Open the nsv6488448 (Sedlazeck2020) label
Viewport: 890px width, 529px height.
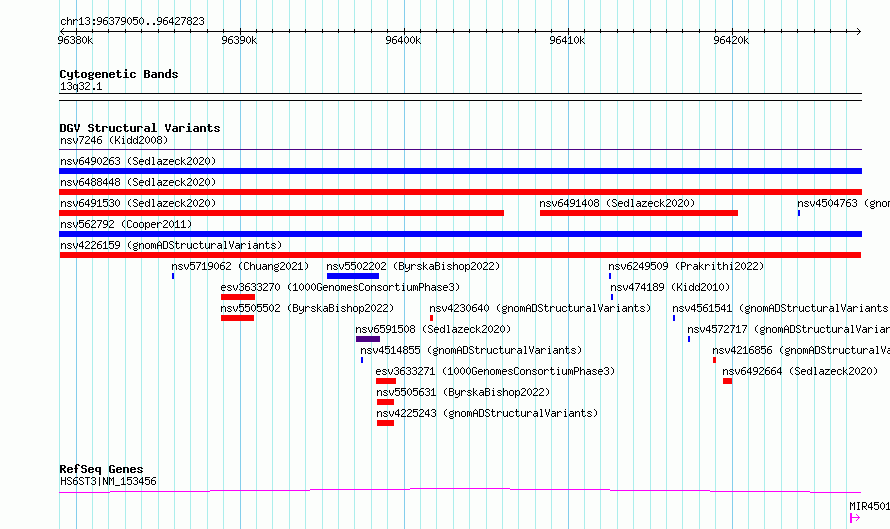click(x=138, y=182)
